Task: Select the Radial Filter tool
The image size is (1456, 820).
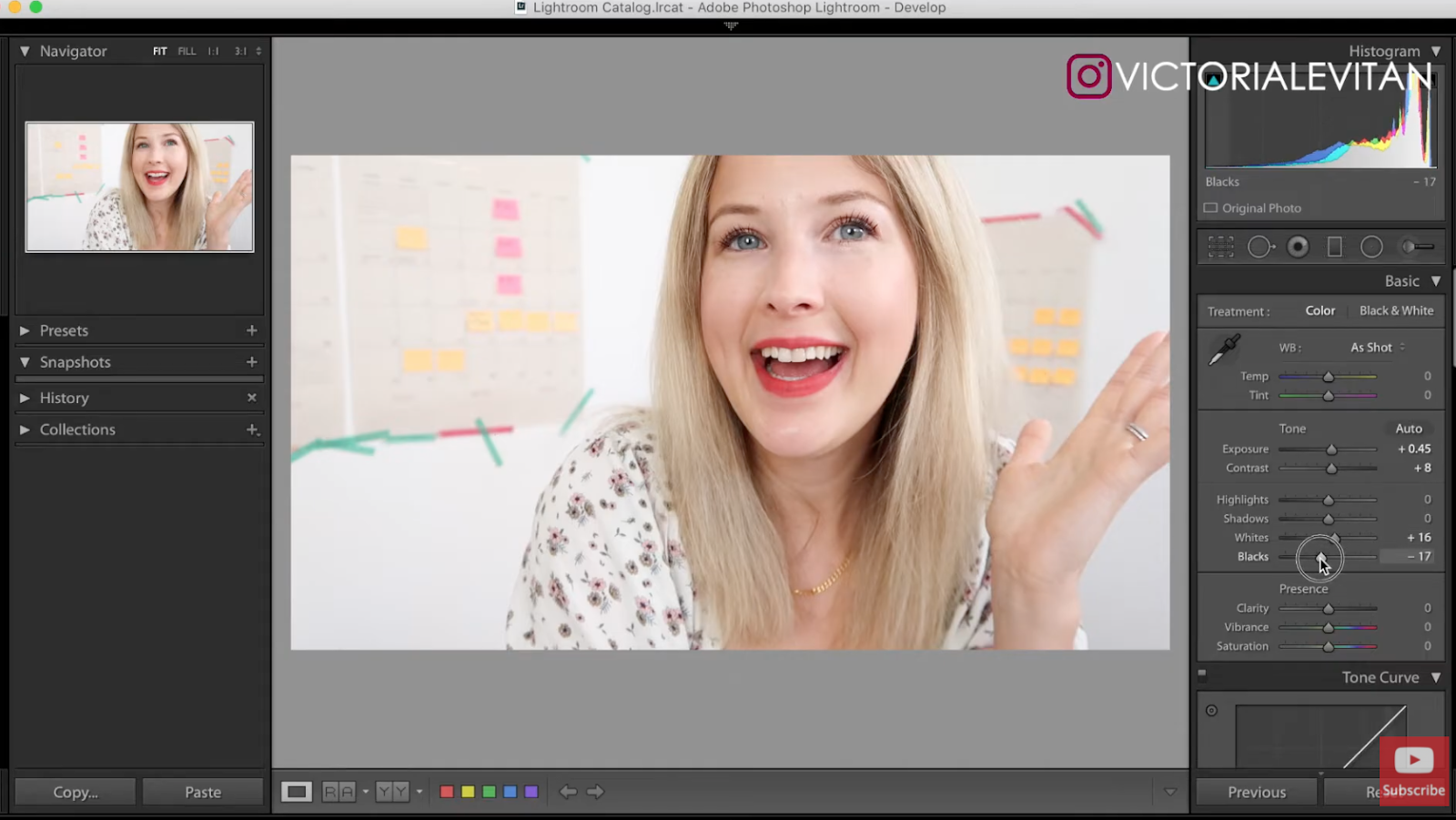Action: tap(1371, 246)
